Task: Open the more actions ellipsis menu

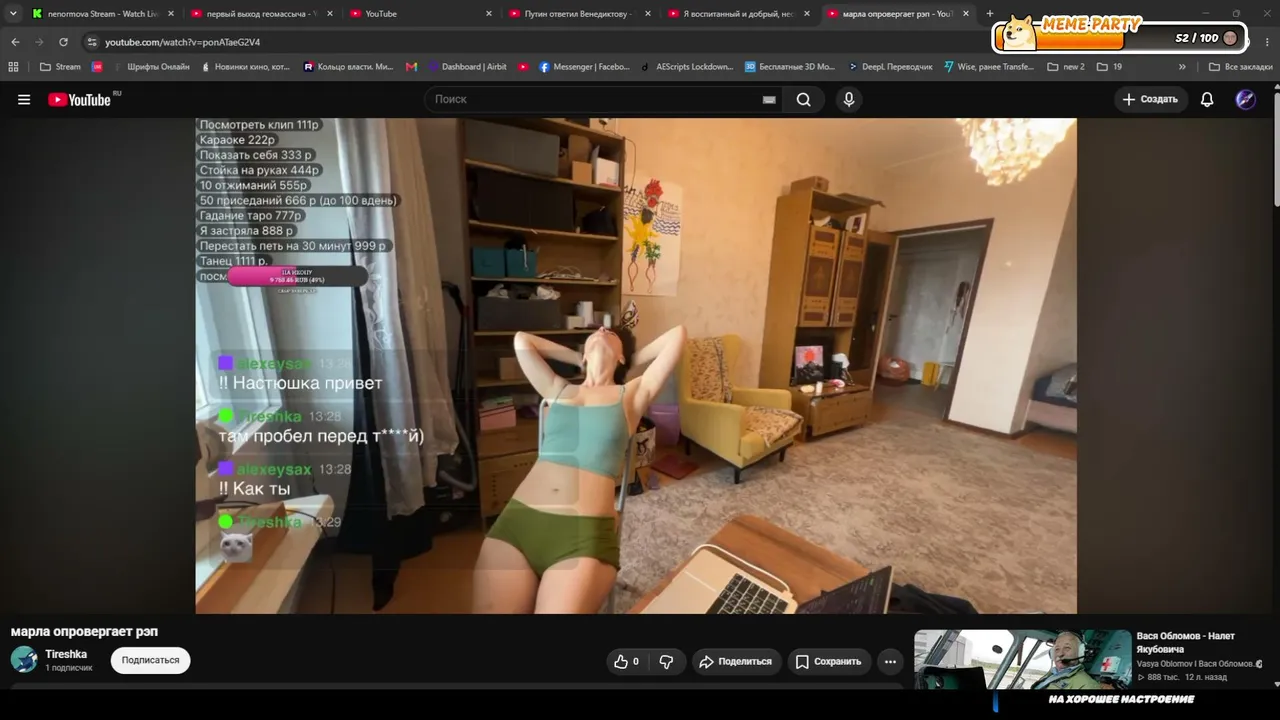Action: pyautogui.click(x=890, y=661)
